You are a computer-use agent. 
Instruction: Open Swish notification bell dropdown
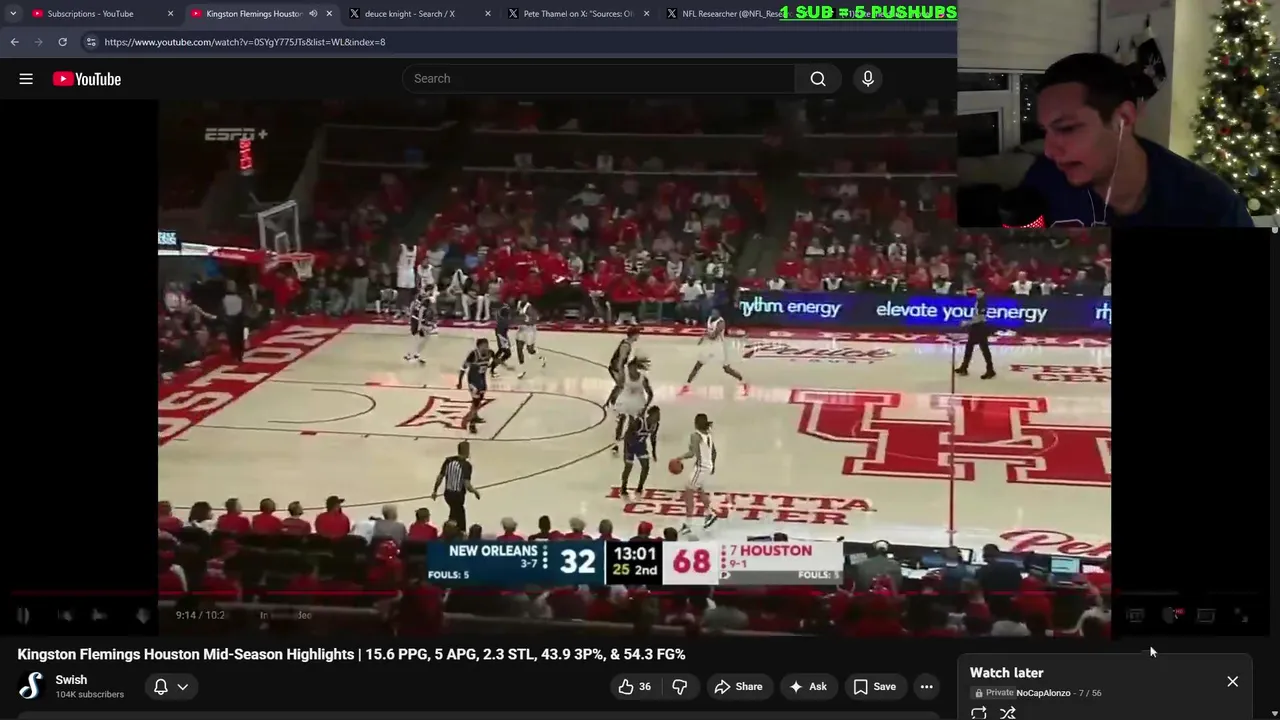(x=171, y=687)
